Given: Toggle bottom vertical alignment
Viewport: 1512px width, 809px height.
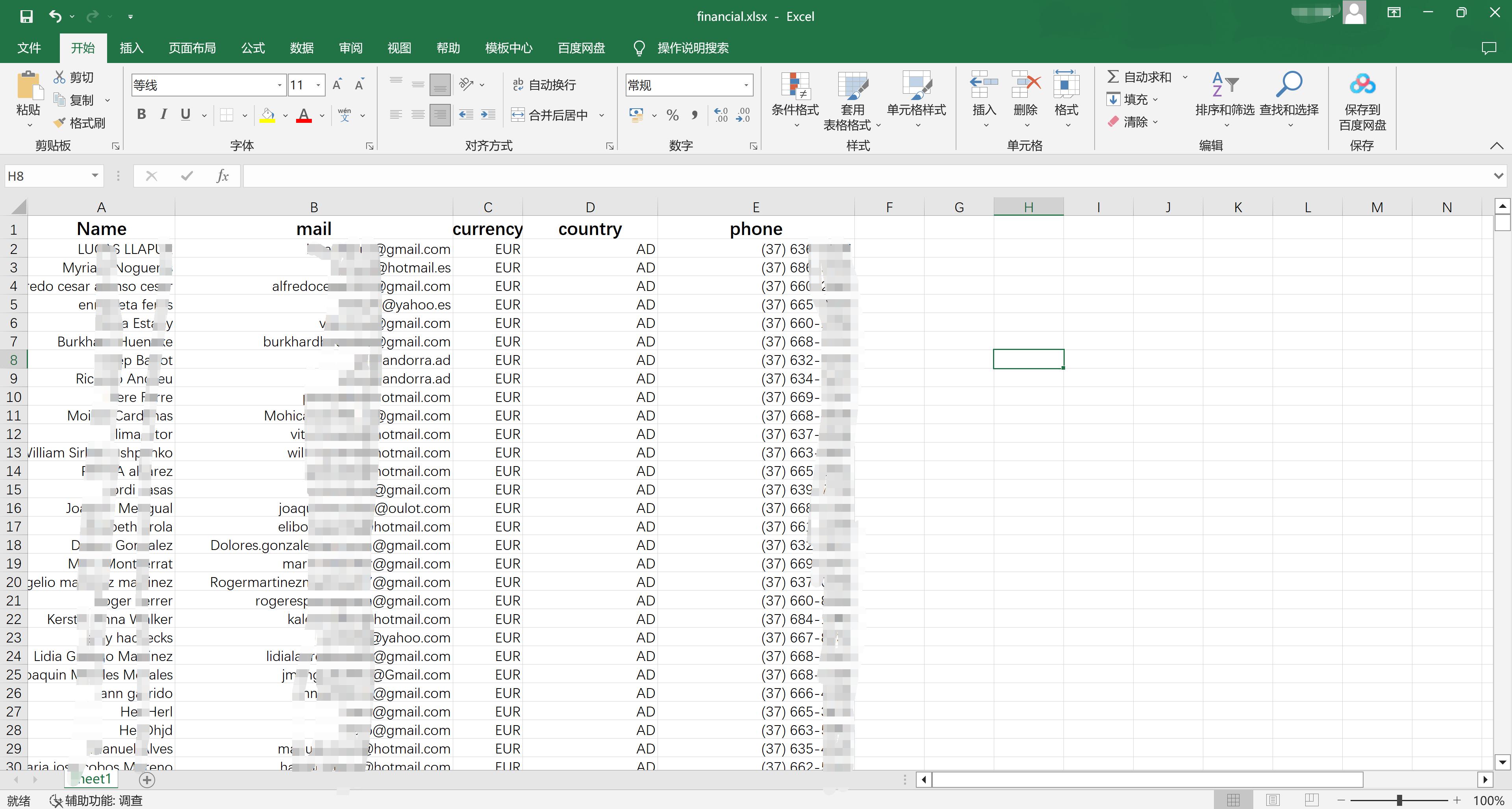Looking at the screenshot, I should click(x=440, y=85).
